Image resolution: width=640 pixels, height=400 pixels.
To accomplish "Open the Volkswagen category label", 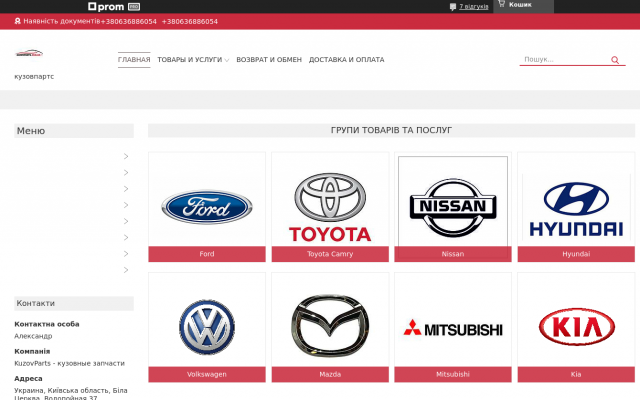I will (x=207, y=374).
